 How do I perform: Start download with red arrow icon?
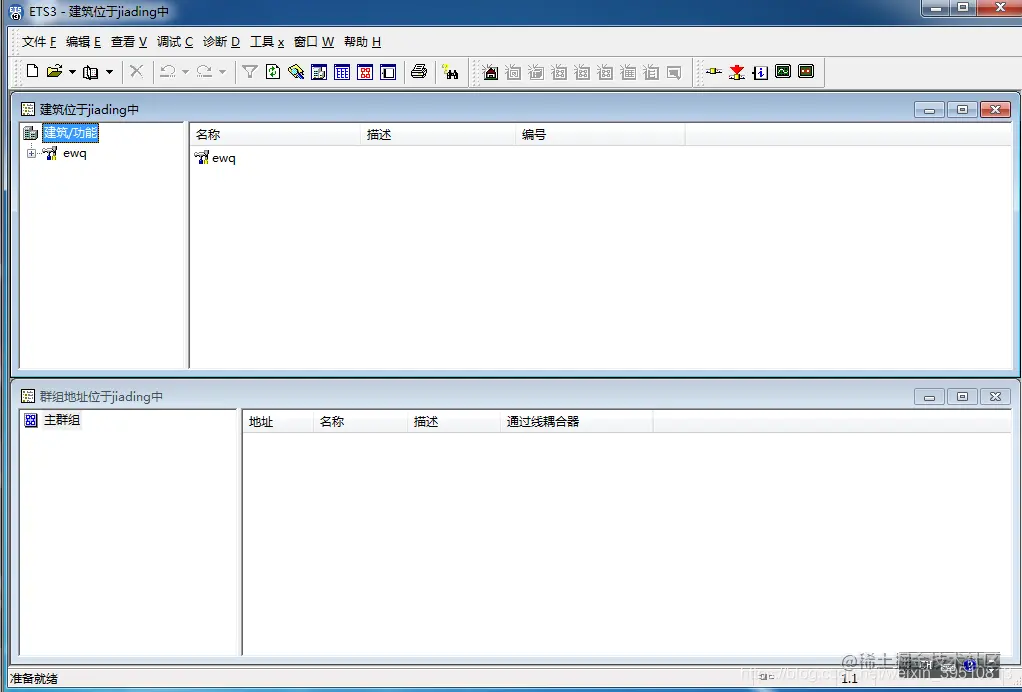(737, 72)
